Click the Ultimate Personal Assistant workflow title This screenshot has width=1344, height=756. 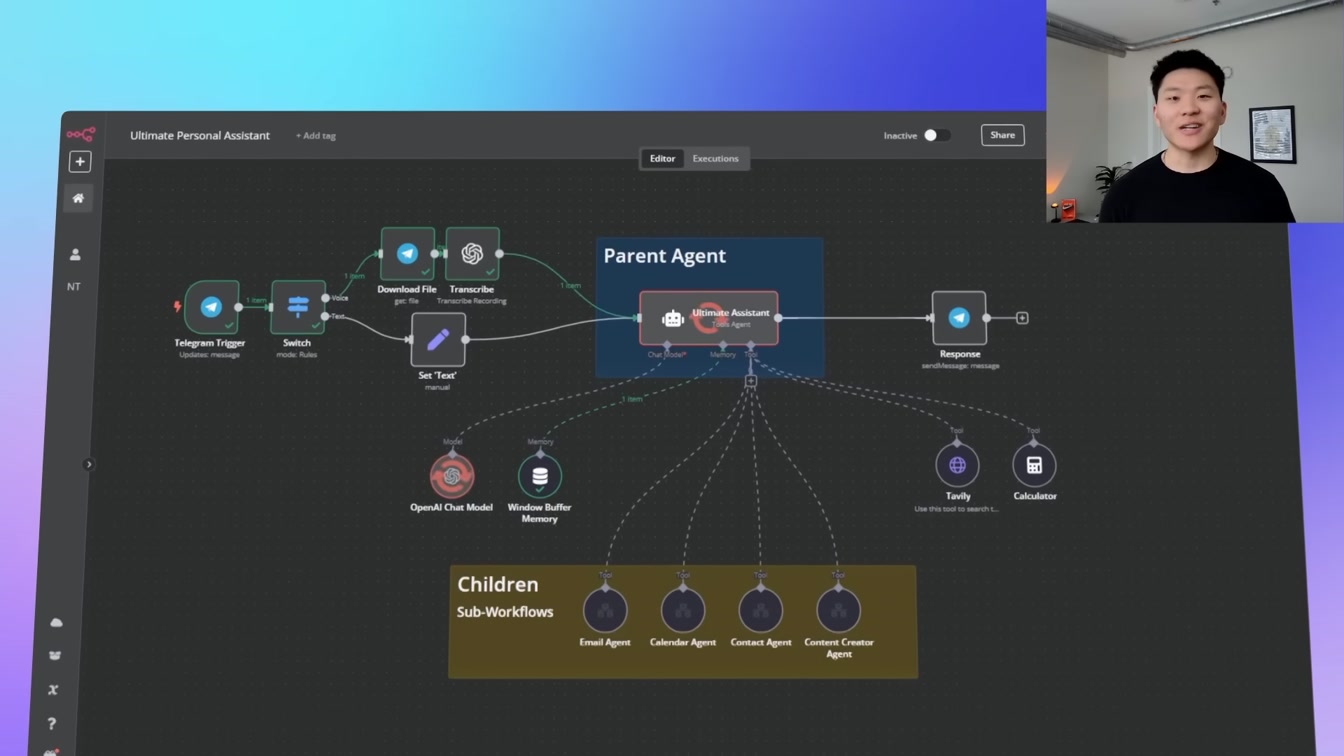200,135
